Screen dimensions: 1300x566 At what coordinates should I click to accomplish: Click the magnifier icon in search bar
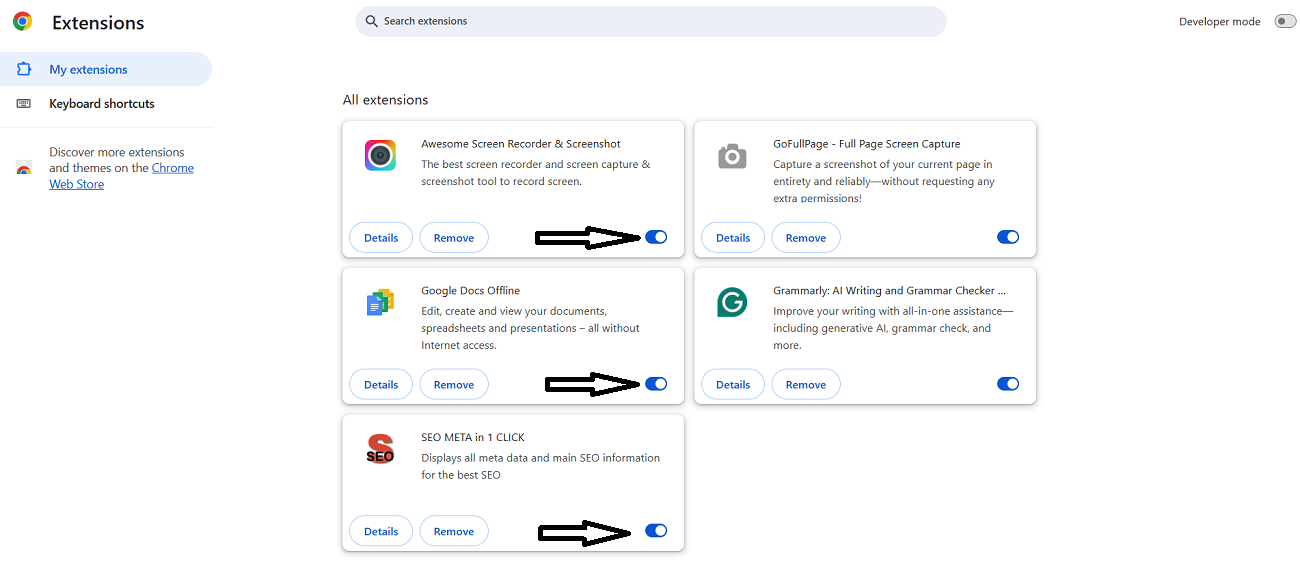pyautogui.click(x=371, y=21)
